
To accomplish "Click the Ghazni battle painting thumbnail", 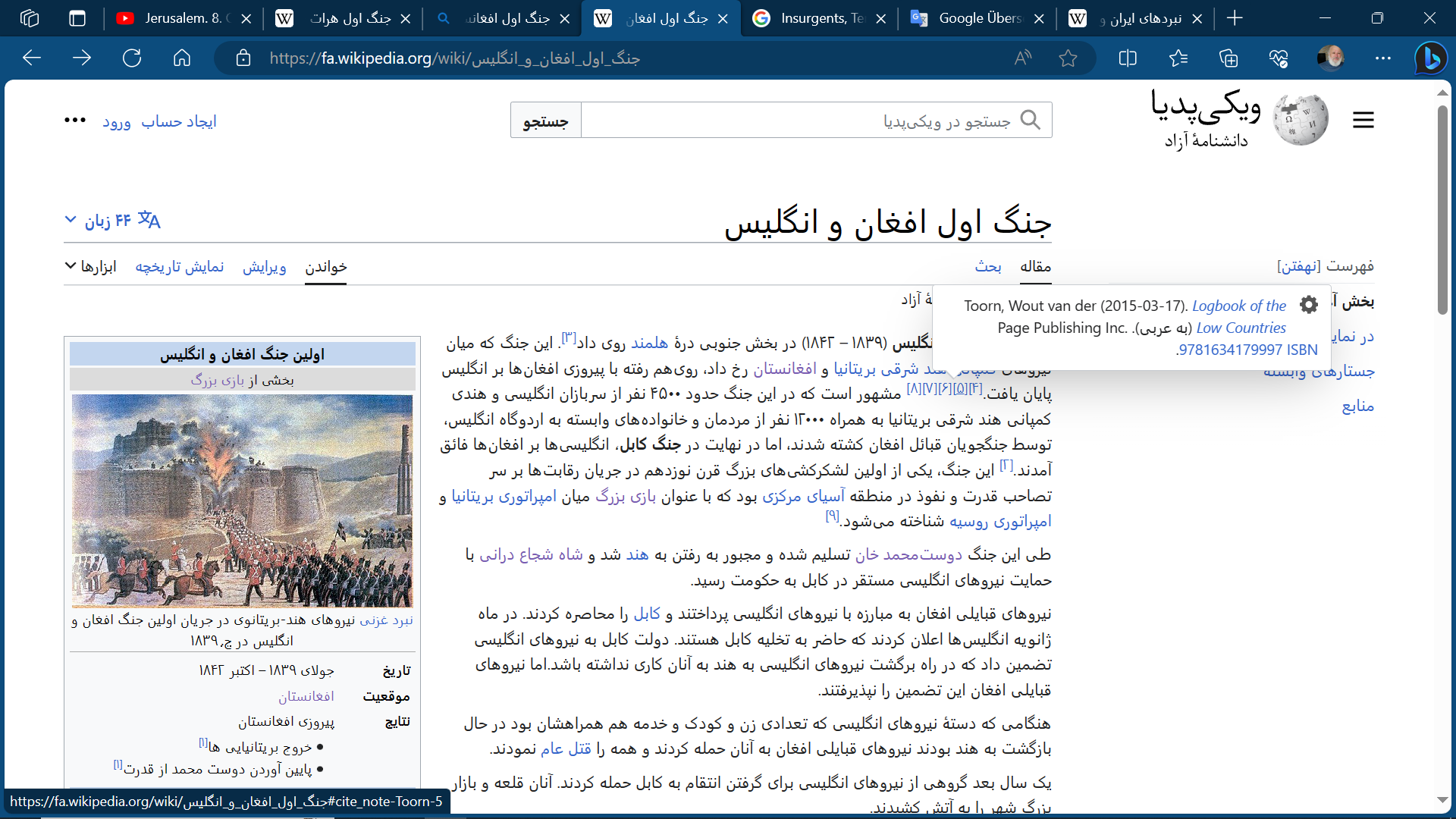I will [x=243, y=500].
